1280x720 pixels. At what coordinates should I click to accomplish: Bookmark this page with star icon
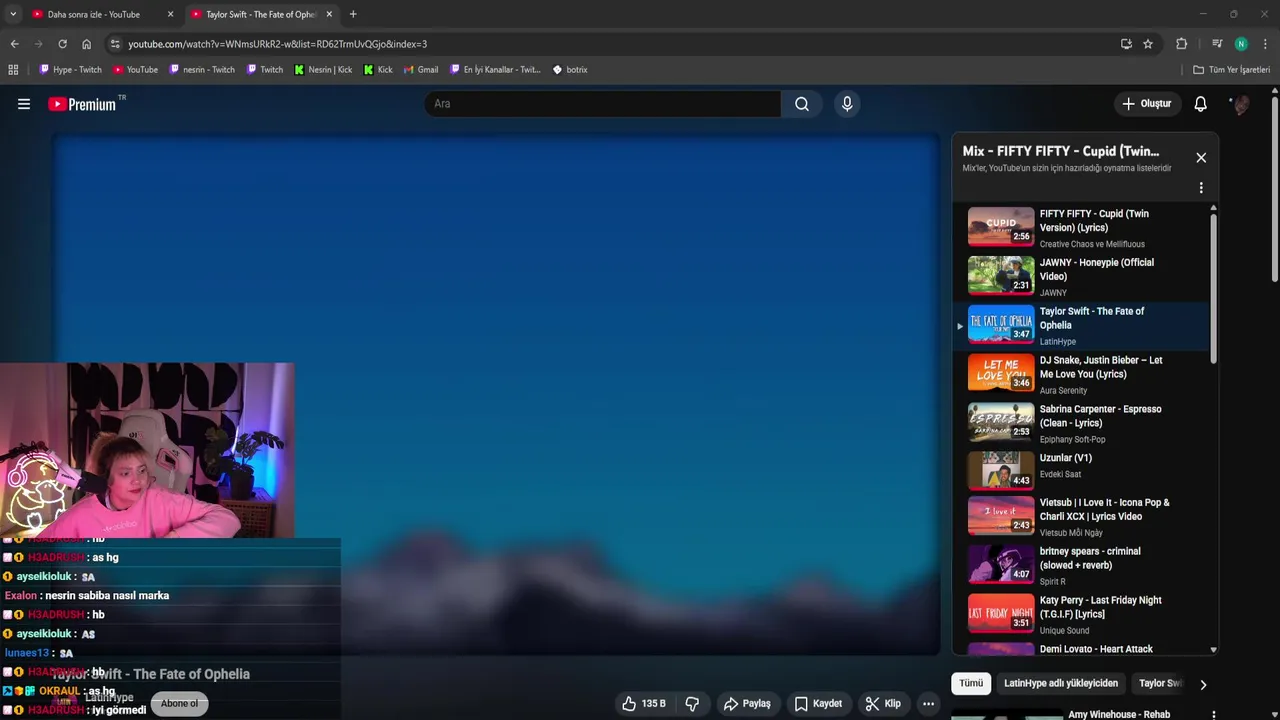(x=1148, y=44)
